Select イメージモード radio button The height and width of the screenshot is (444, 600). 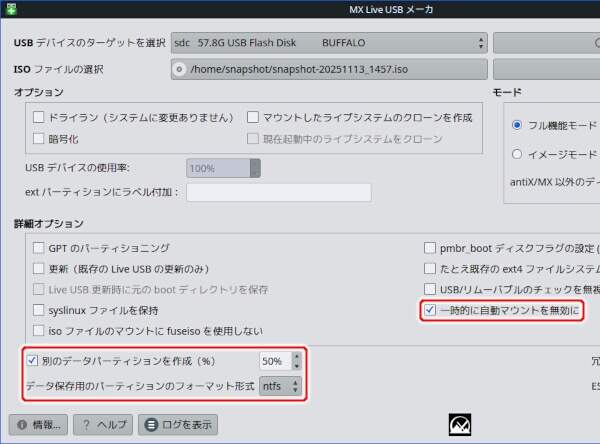[517, 154]
